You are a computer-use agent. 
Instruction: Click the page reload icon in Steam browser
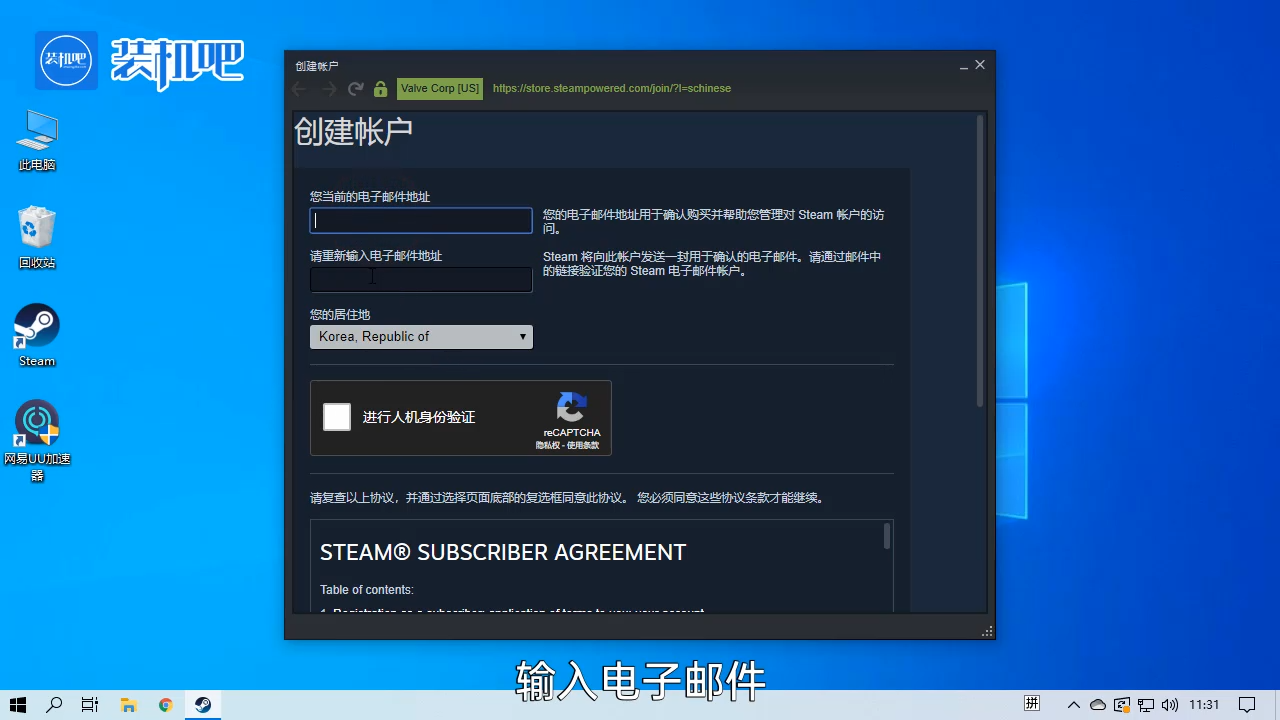click(355, 88)
